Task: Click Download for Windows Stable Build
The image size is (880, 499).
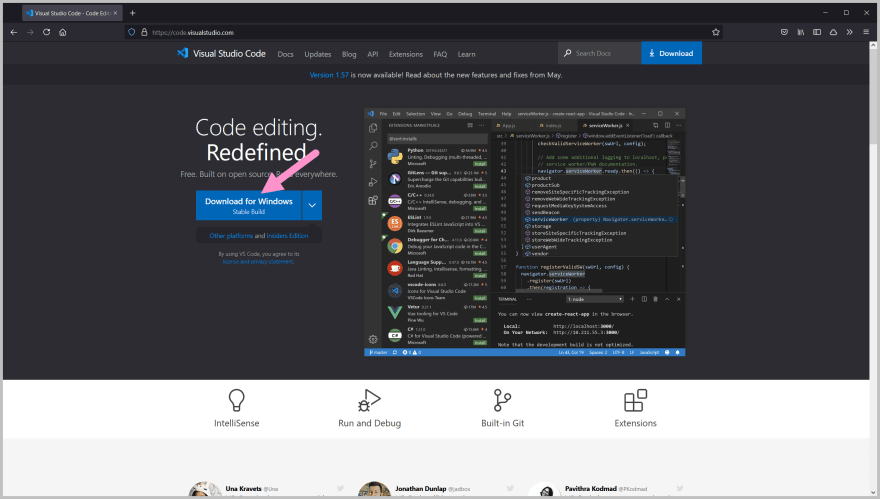Action: 249,205
